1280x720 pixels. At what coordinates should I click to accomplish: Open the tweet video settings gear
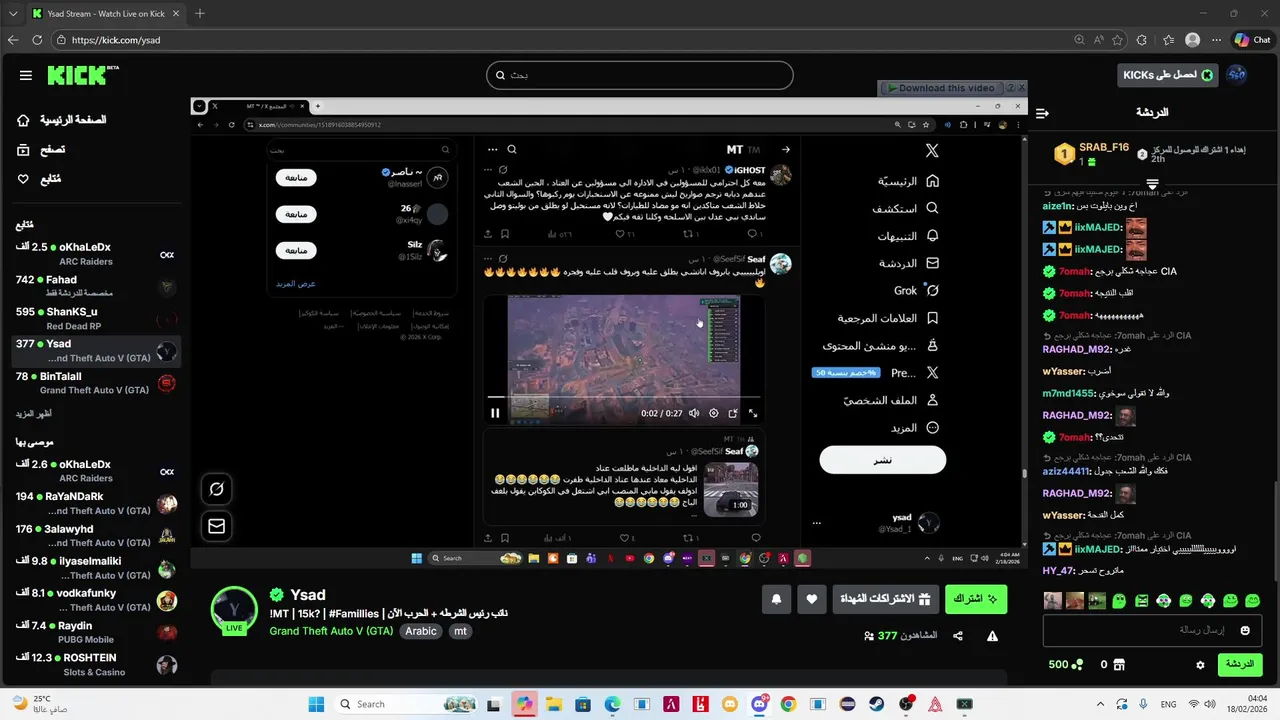click(x=713, y=413)
